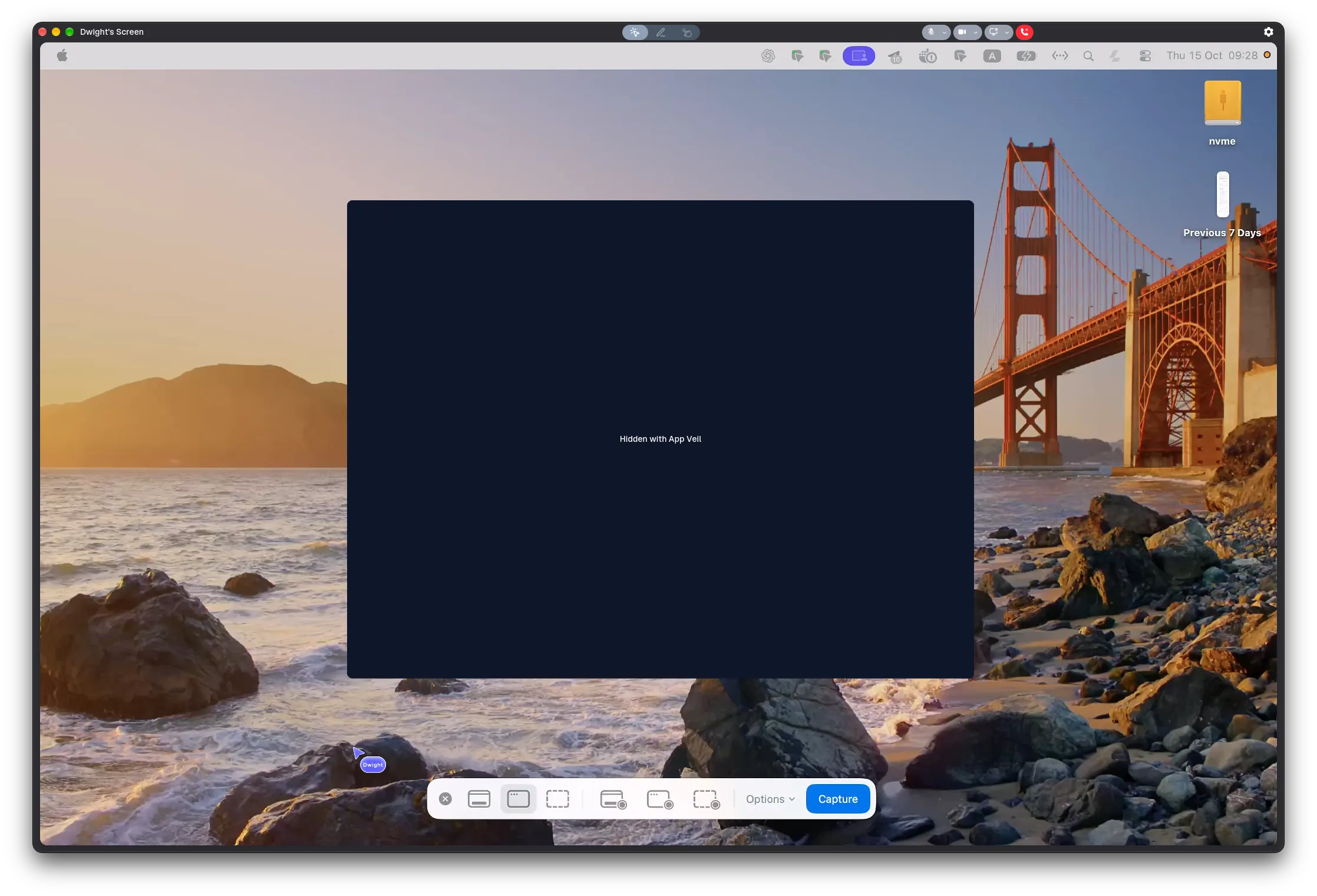The height and width of the screenshot is (896, 1317).
Task: Click the first cursor-with-green-dot menu bar icon
Action: tap(797, 56)
